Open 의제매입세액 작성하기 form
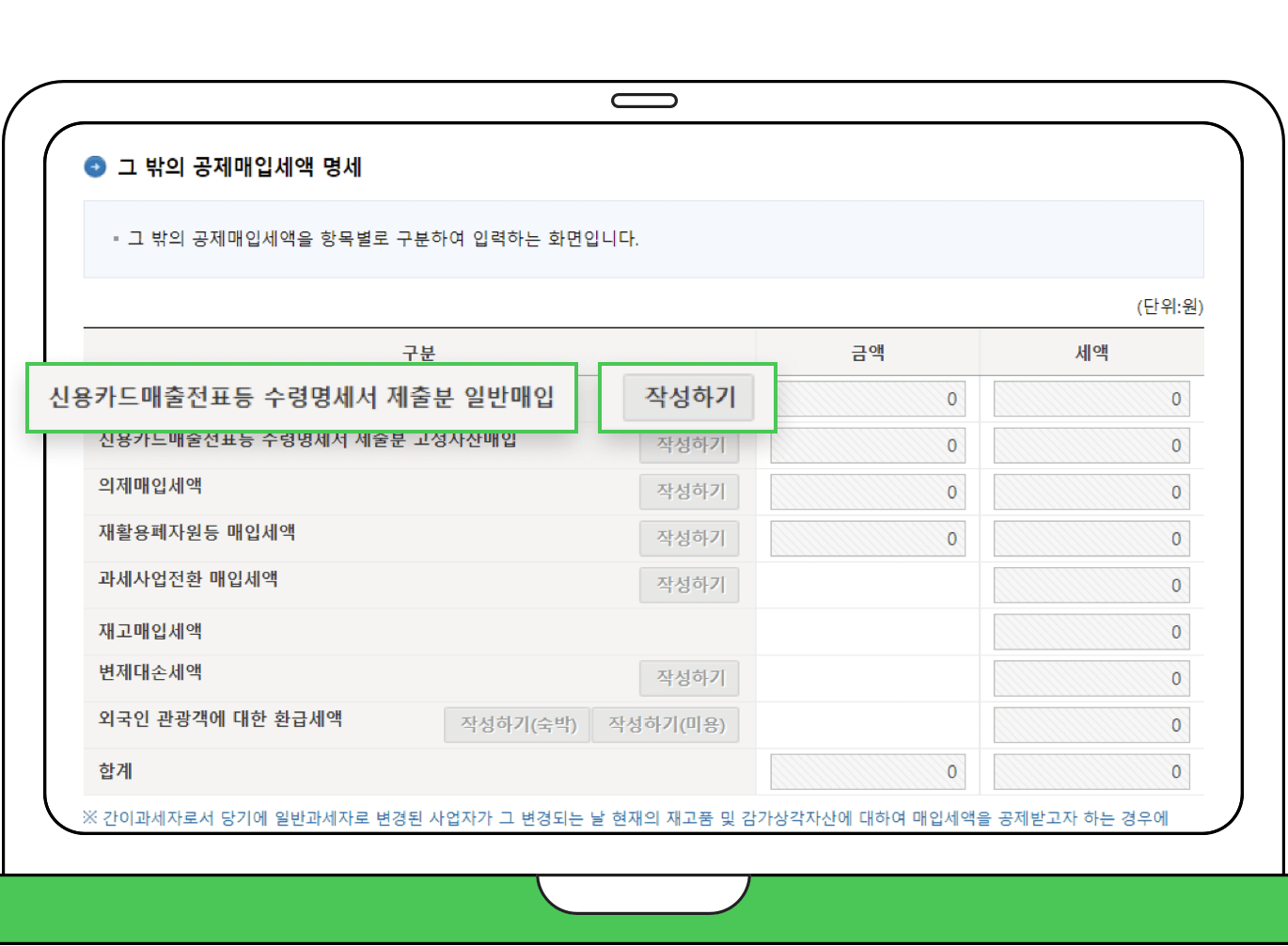This screenshot has height=946, width=1288. coord(689,491)
